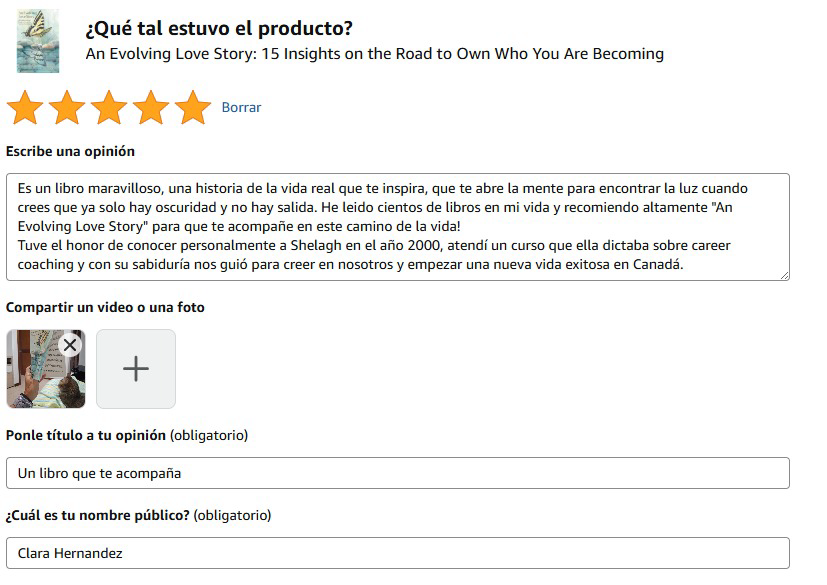
Task: Add another photo with the plus button
Action: pos(136,369)
